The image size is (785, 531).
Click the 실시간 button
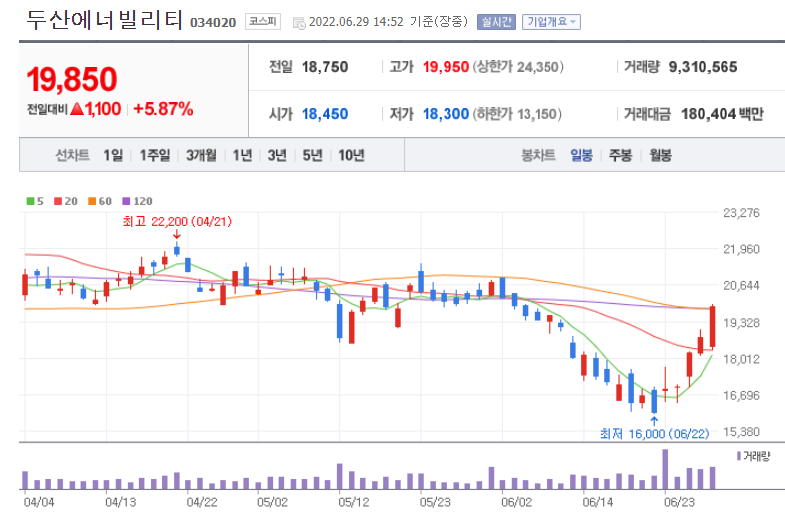coord(496,22)
